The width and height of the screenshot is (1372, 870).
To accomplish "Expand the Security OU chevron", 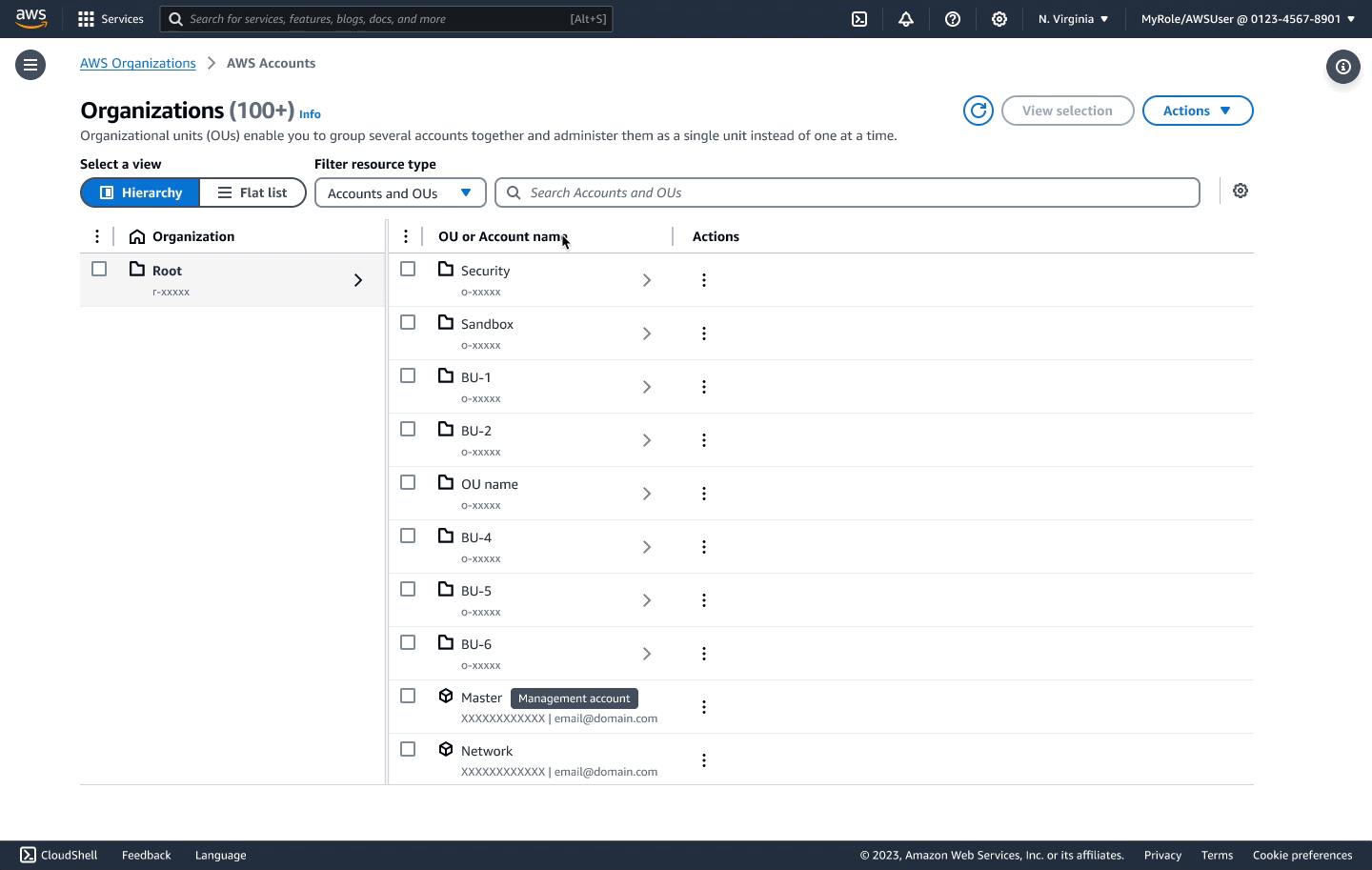I will pyautogui.click(x=647, y=280).
